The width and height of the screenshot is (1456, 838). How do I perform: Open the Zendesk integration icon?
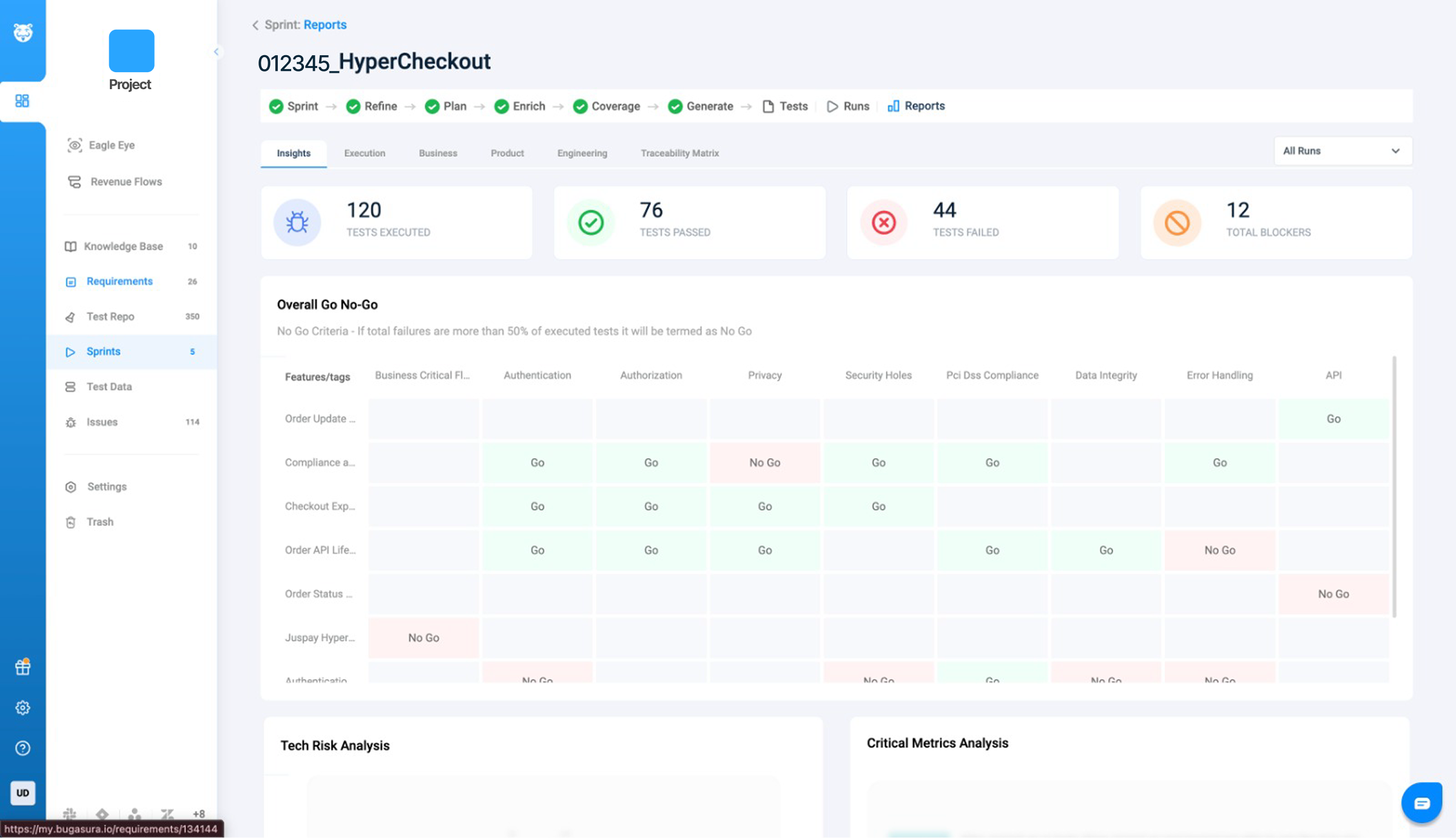point(167,814)
